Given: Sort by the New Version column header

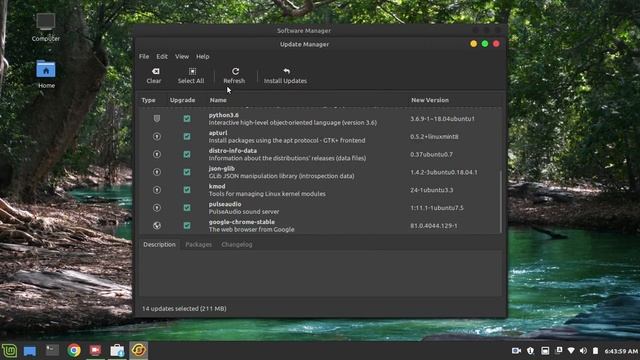Looking at the screenshot, I should point(430,100).
